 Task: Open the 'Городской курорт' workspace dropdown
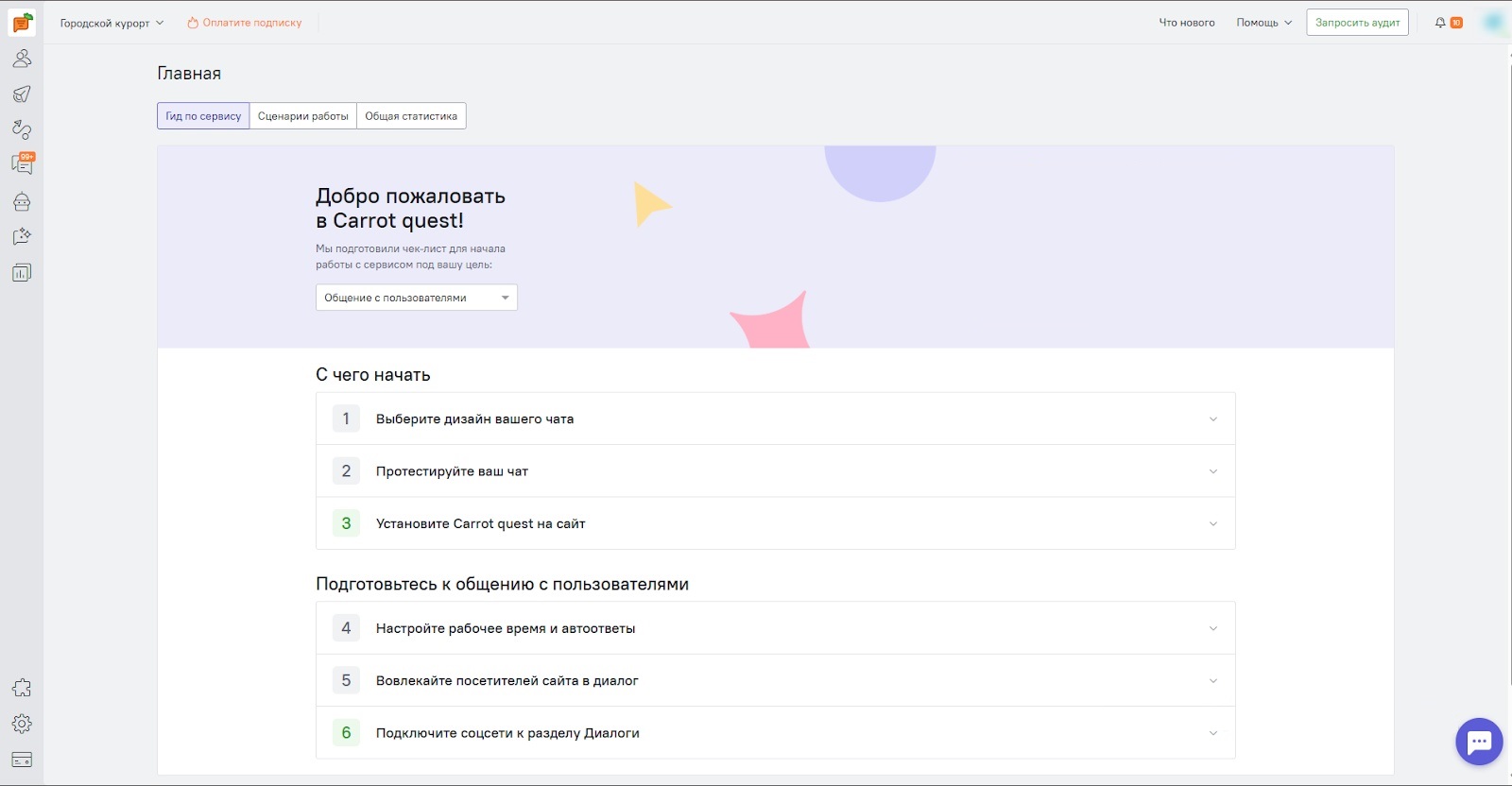(x=112, y=23)
